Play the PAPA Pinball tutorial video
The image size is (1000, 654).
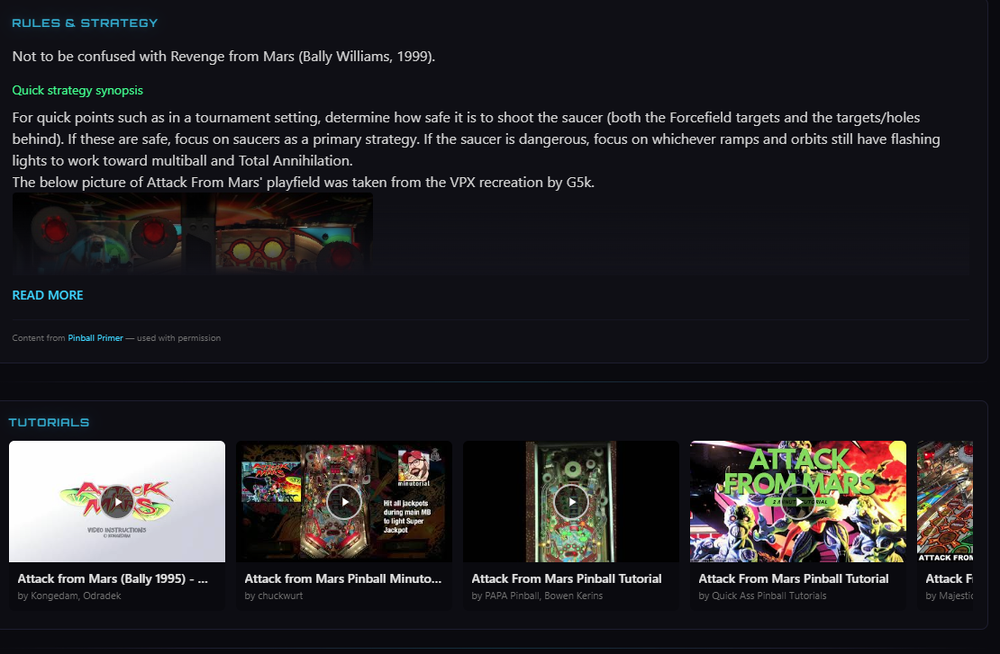[x=571, y=502]
